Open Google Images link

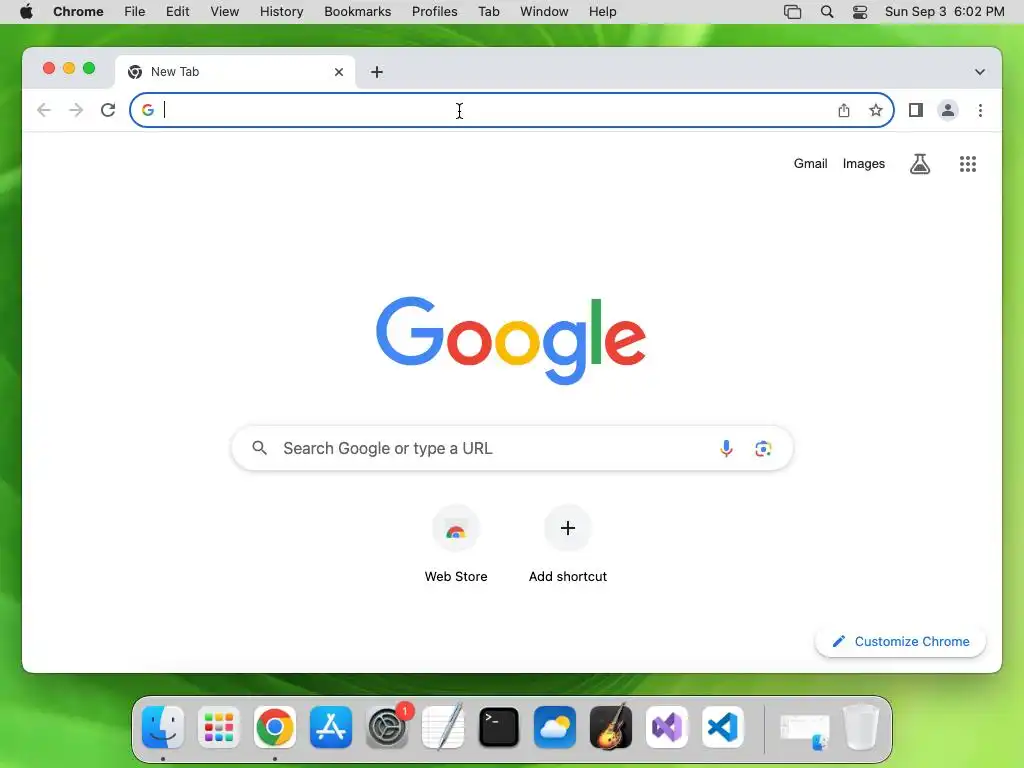coord(863,164)
